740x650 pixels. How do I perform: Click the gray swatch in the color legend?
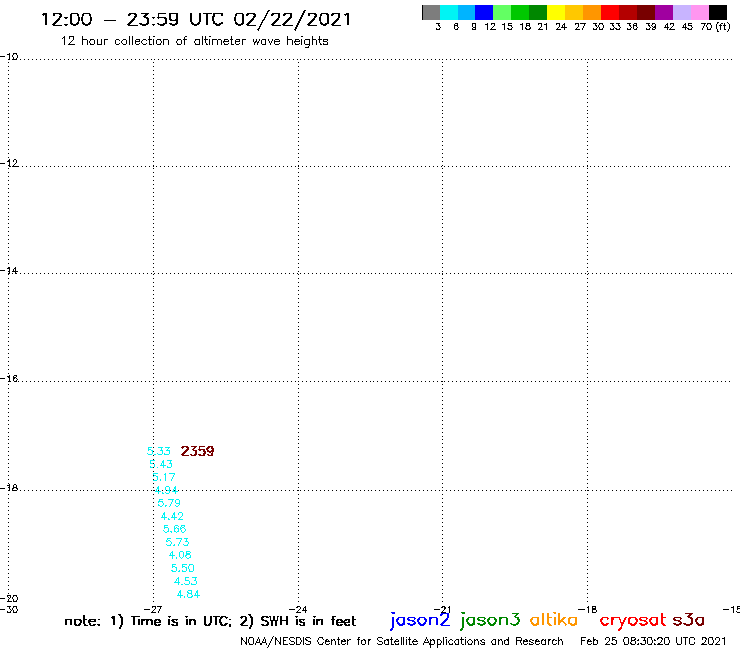[431, 12]
